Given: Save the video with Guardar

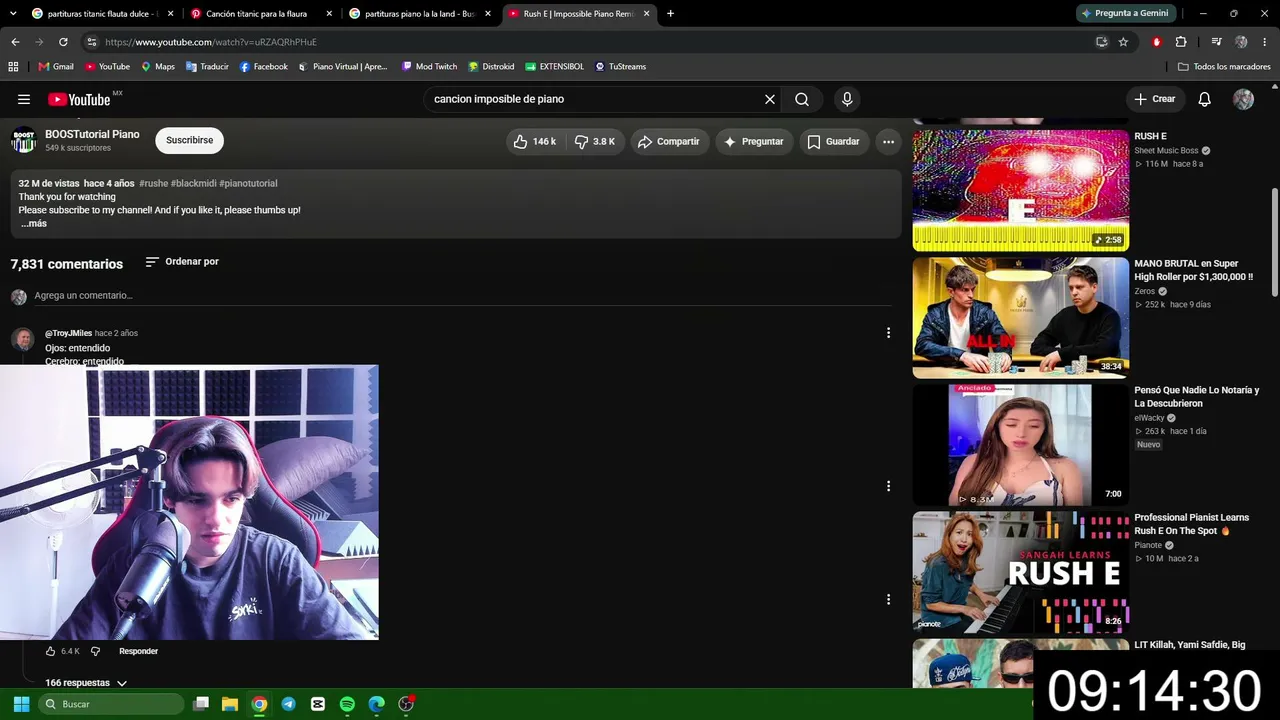Looking at the screenshot, I should click(x=833, y=142).
